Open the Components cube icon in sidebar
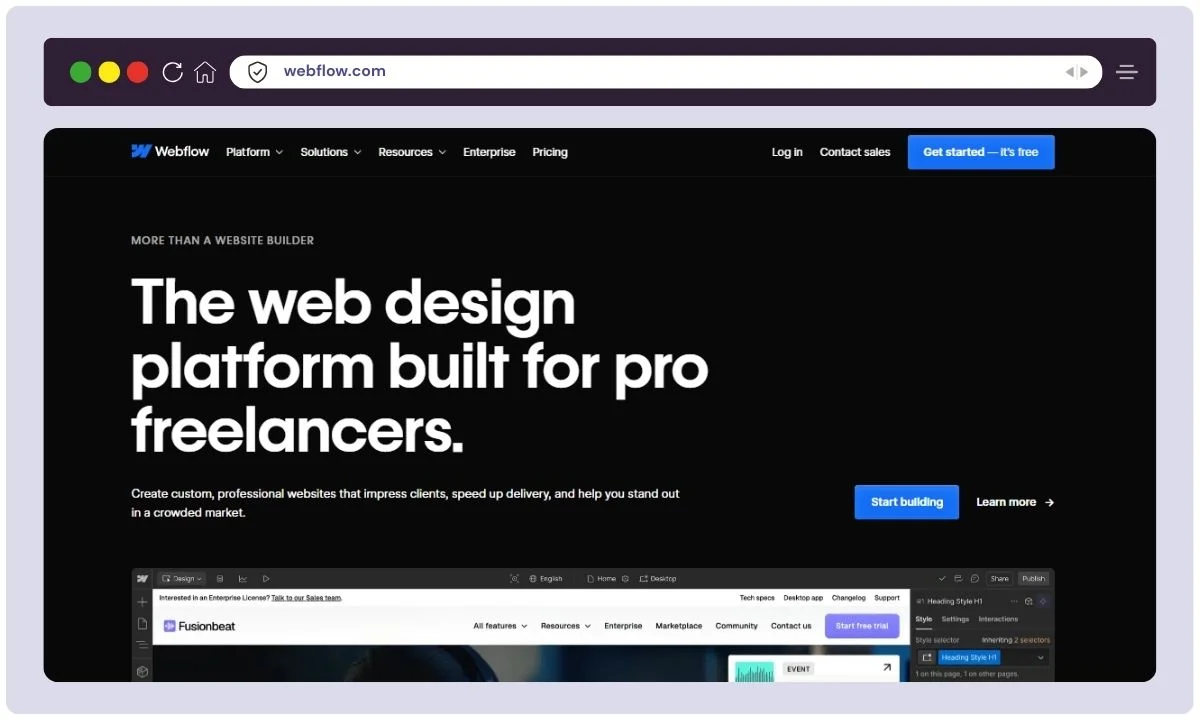 142,672
